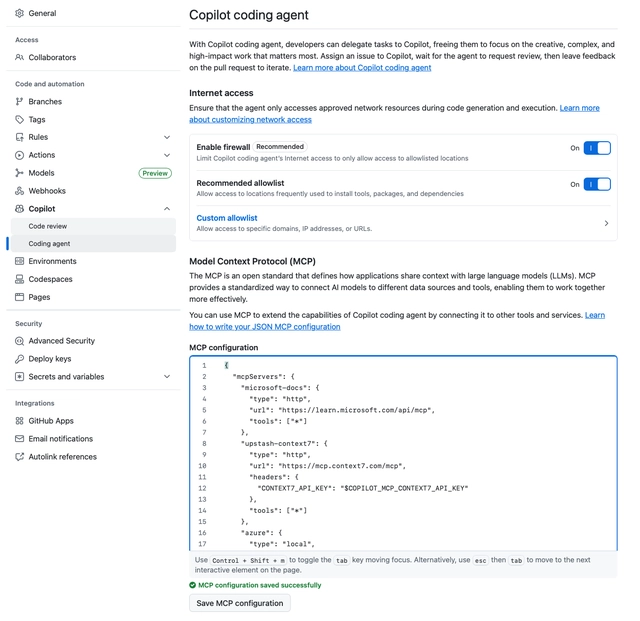Disable the Recommended allowlist switch
Viewport: 640px width, 621px height.
[x=596, y=184]
